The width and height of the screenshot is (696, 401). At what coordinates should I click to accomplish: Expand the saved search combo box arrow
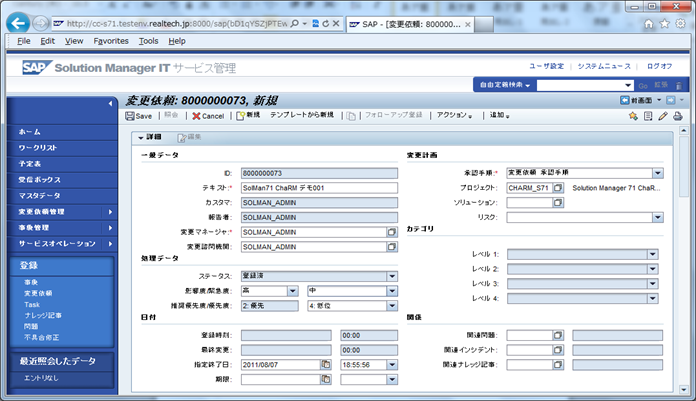(x=628, y=85)
